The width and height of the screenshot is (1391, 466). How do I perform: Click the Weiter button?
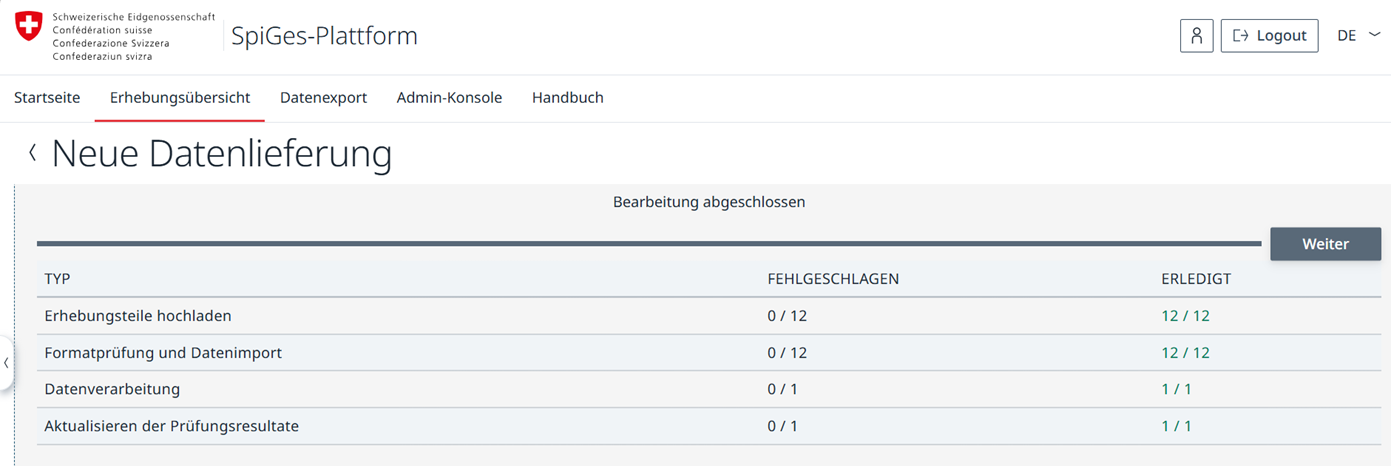1325,244
